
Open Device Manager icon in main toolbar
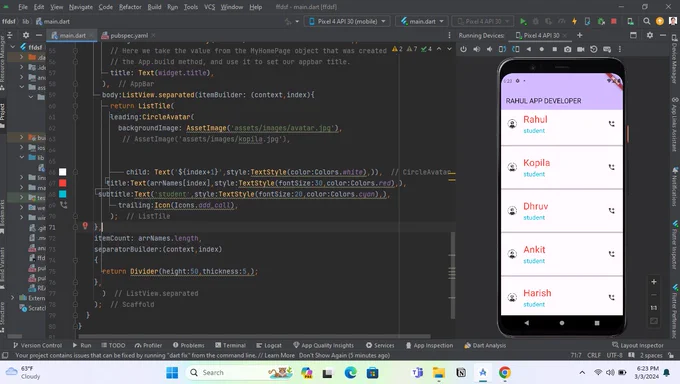pos(630,21)
